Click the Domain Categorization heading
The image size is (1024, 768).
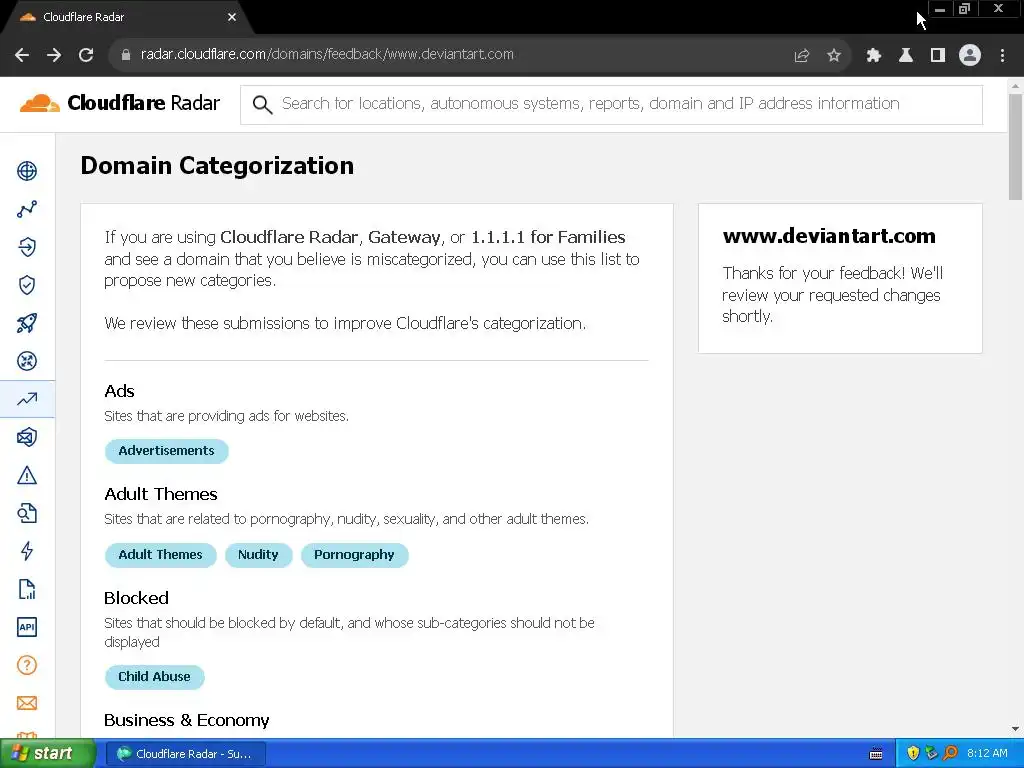[217, 166]
